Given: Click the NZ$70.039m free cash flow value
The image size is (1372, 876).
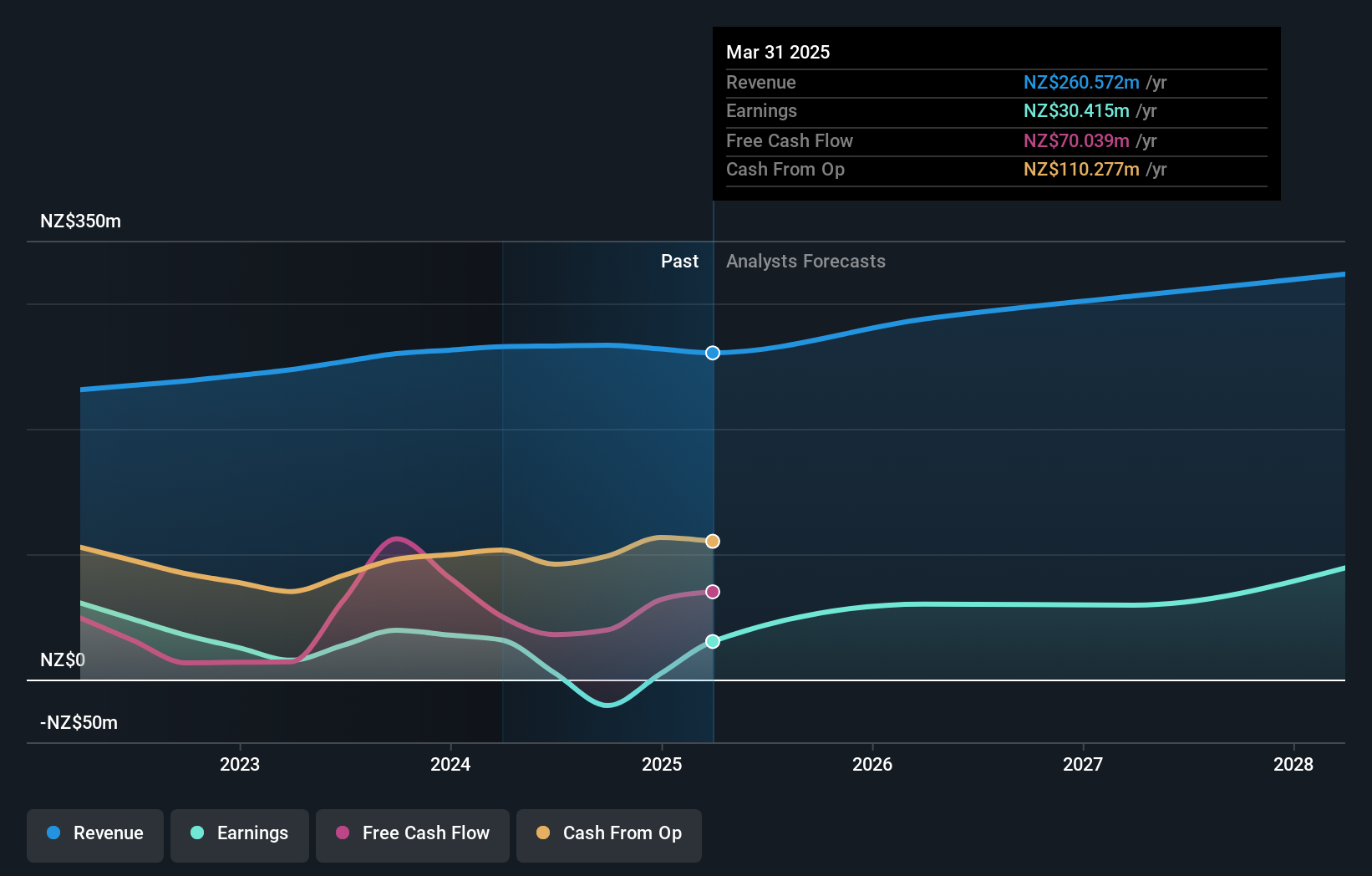Looking at the screenshot, I should coord(1076,141).
